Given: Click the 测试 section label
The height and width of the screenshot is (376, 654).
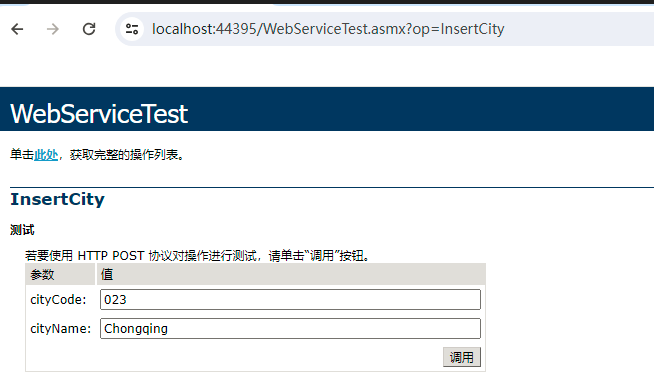Looking at the screenshot, I should 22,230.
